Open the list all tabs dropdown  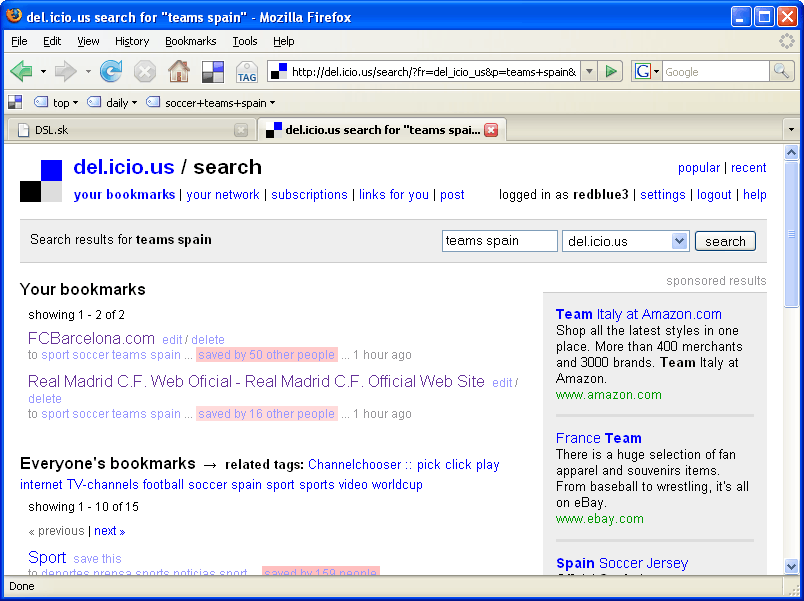tap(791, 130)
